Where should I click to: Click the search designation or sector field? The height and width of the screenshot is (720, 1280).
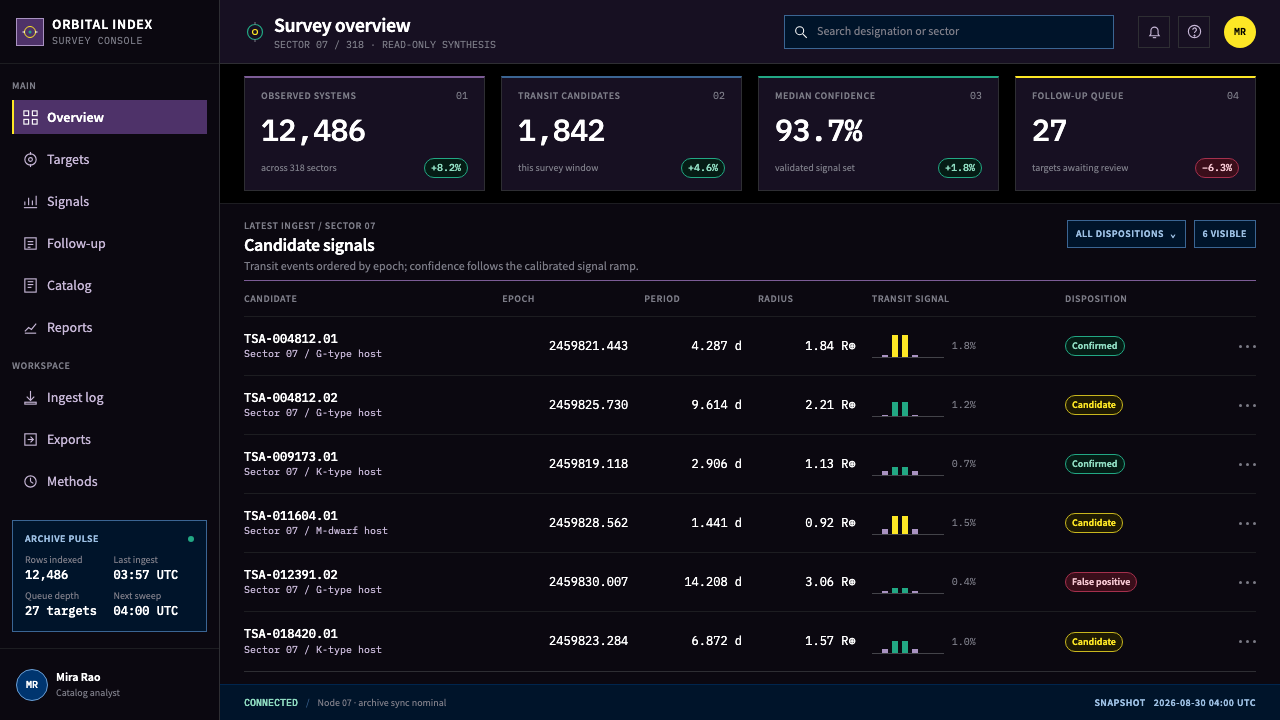coord(949,32)
